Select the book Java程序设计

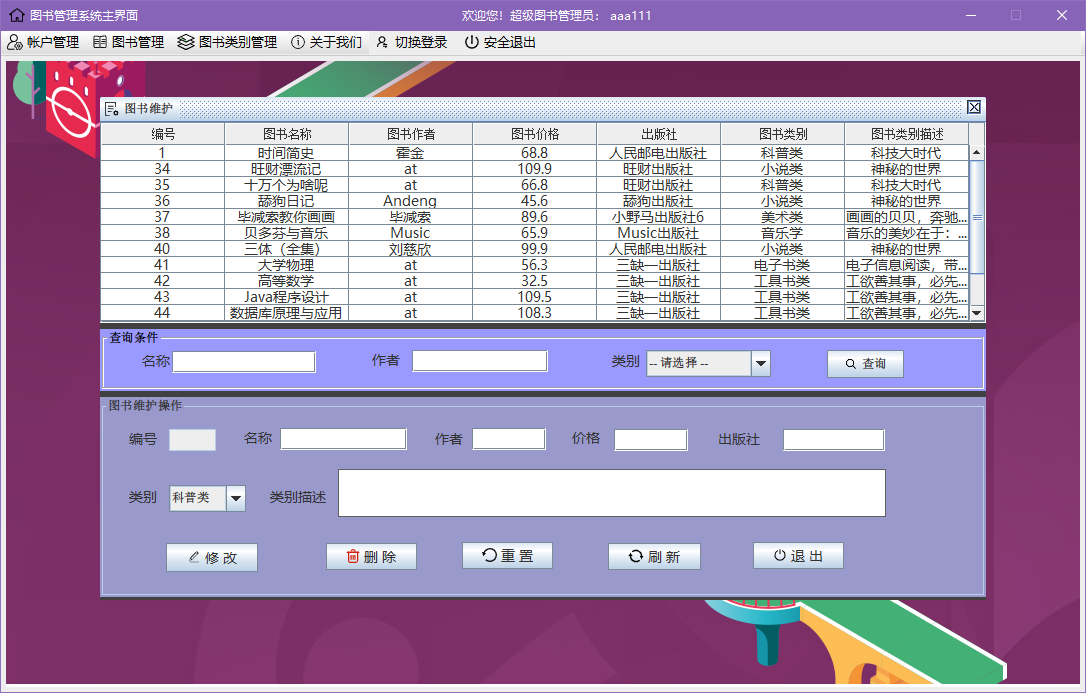[287, 296]
